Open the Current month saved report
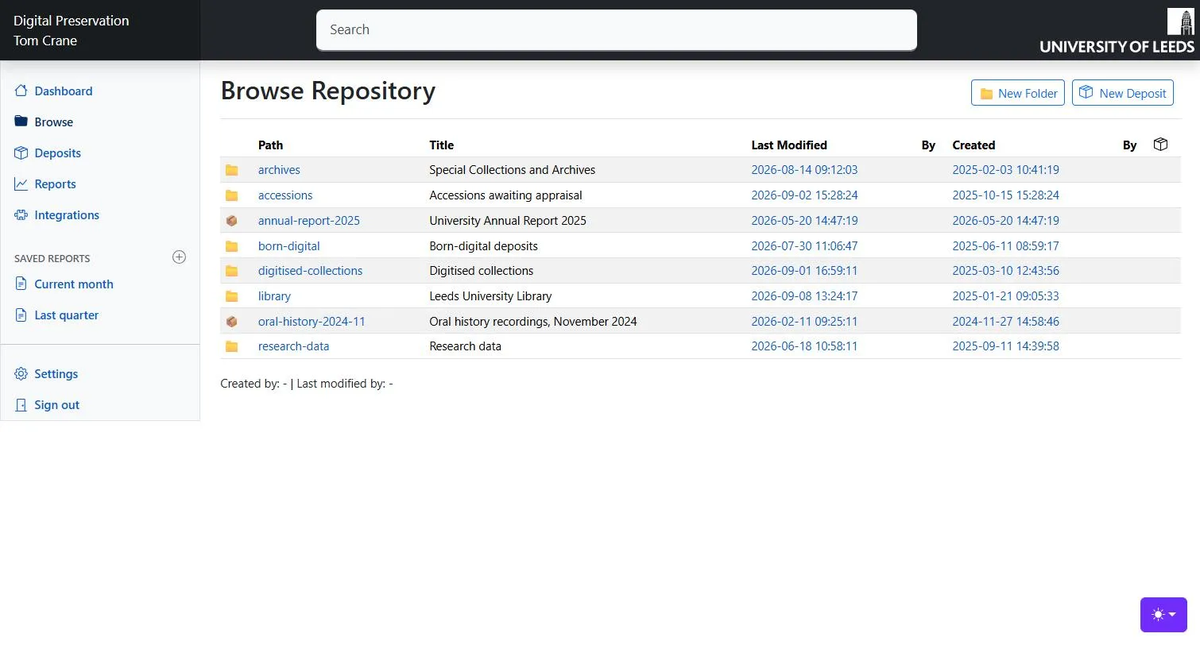Viewport: 1200px width, 645px height. [x=74, y=284]
